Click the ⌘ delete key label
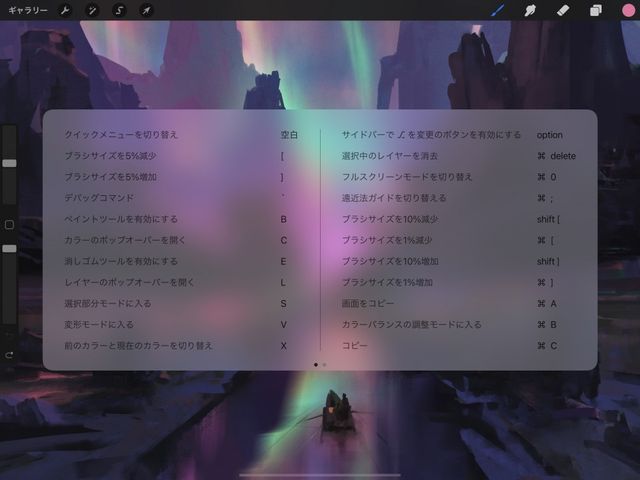Viewport: 640px width, 480px height. pos(556,156)
